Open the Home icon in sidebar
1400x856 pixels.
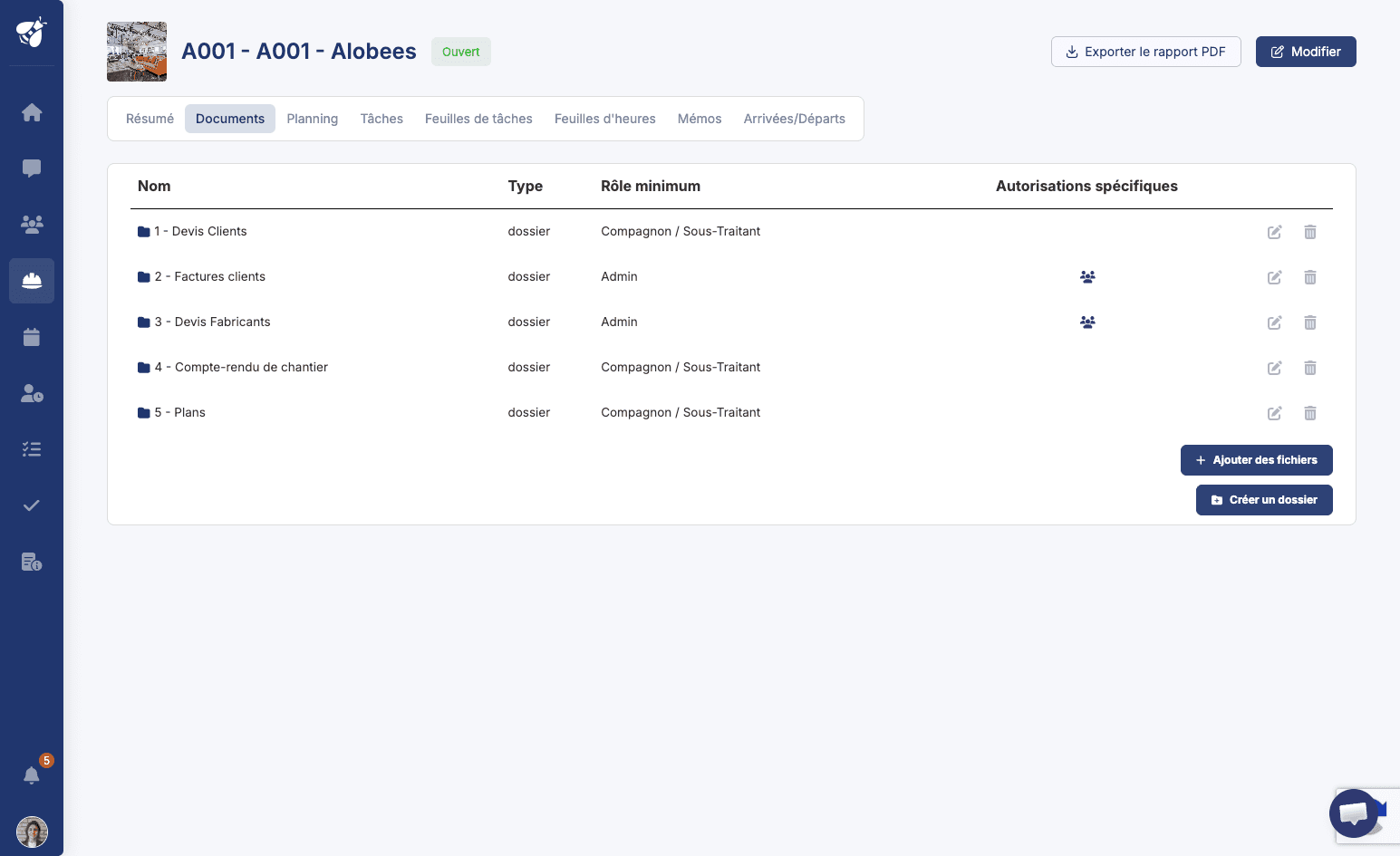[32, 112]
